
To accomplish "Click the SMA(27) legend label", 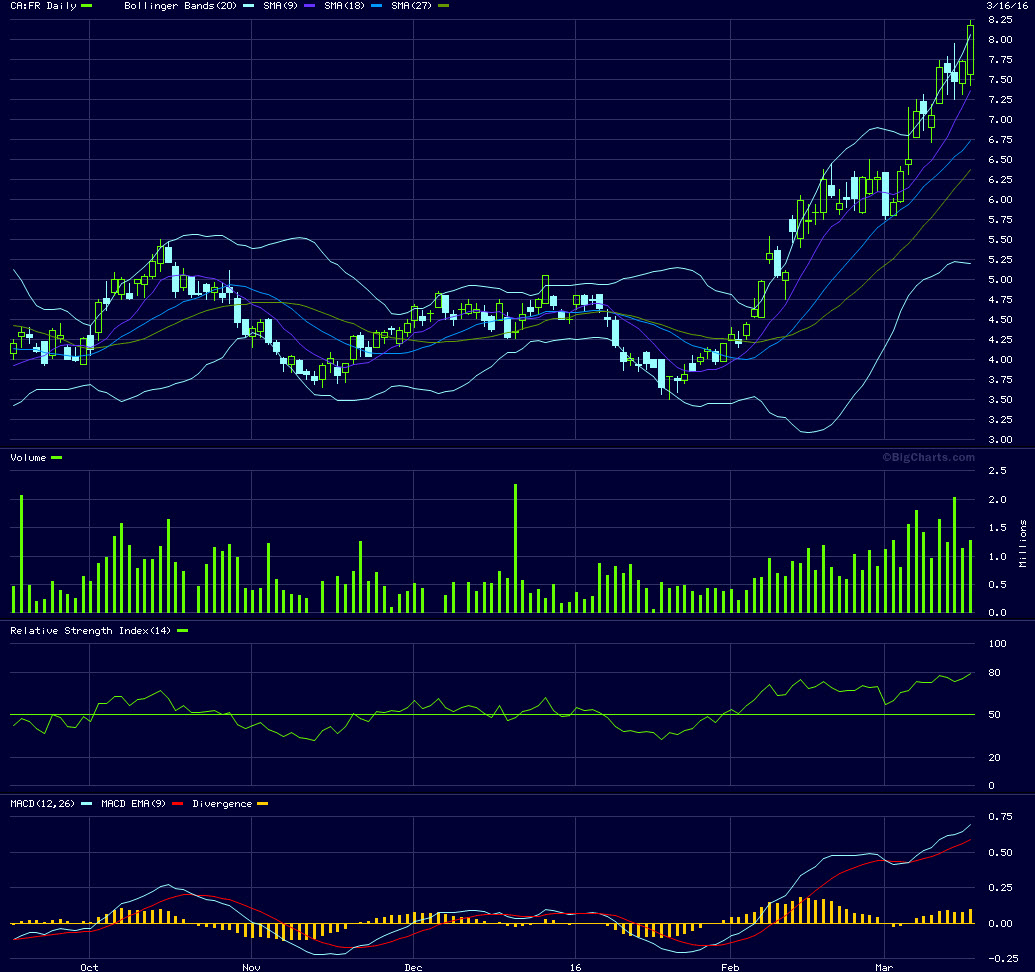I will click(411, 6).
